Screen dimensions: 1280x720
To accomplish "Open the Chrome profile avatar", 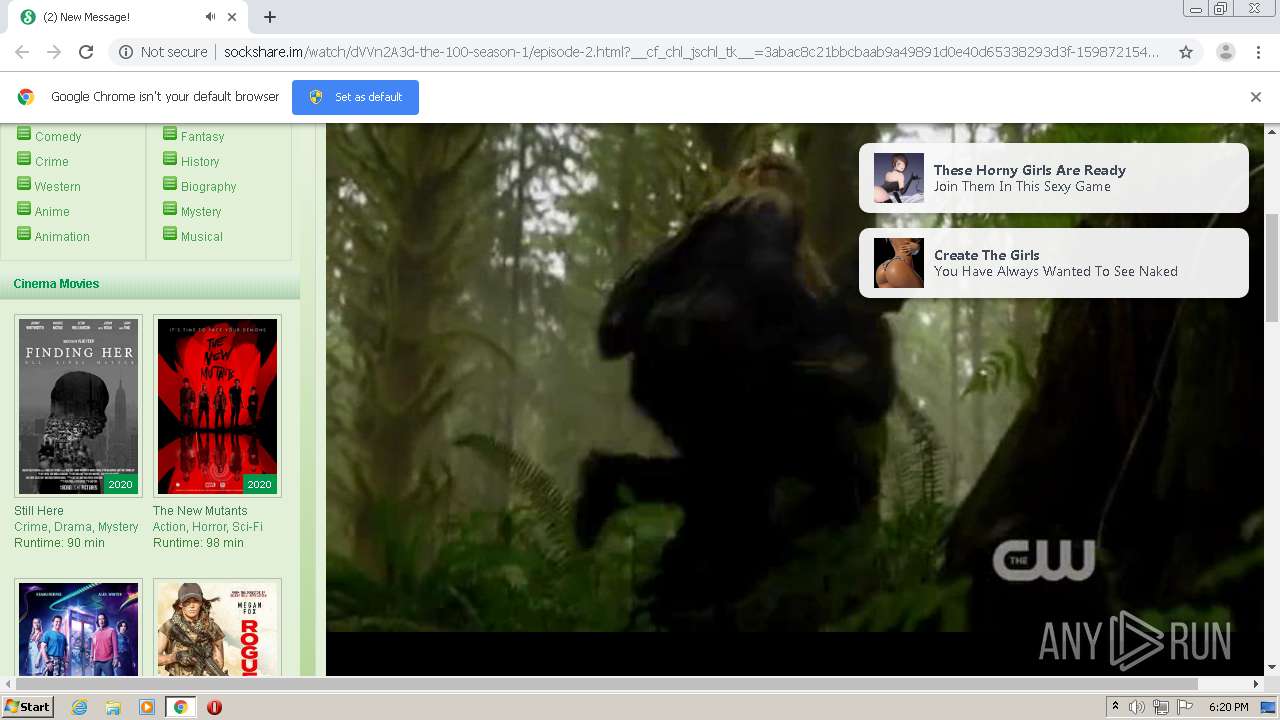I will (x=1225, y=52).
